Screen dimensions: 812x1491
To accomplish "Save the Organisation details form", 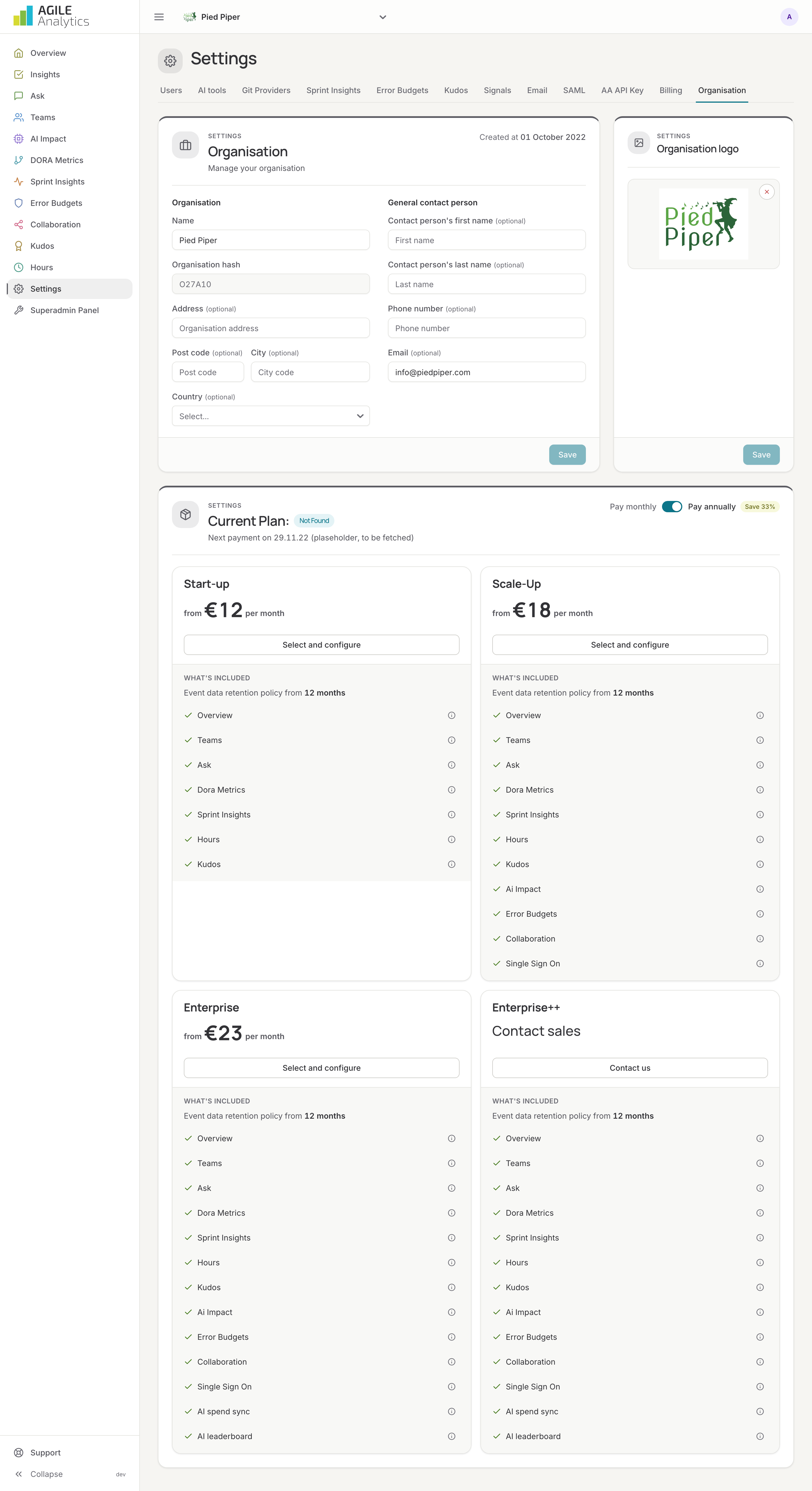I will click(567, 455).
